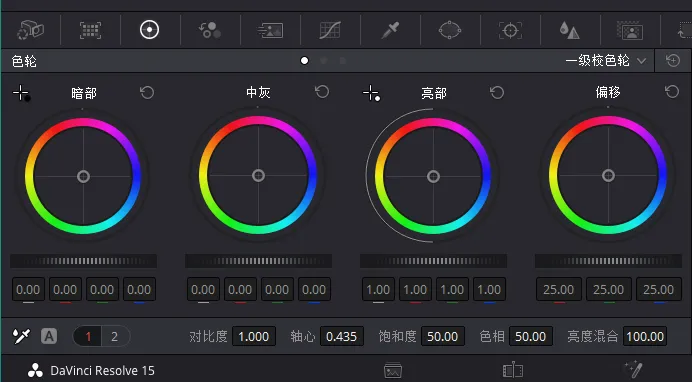Image resolution: width=692 pixels, height=382 pixels.
Task: Click 中灰 luminance value field
Action: pyautogui.click(x=203, y=289)
